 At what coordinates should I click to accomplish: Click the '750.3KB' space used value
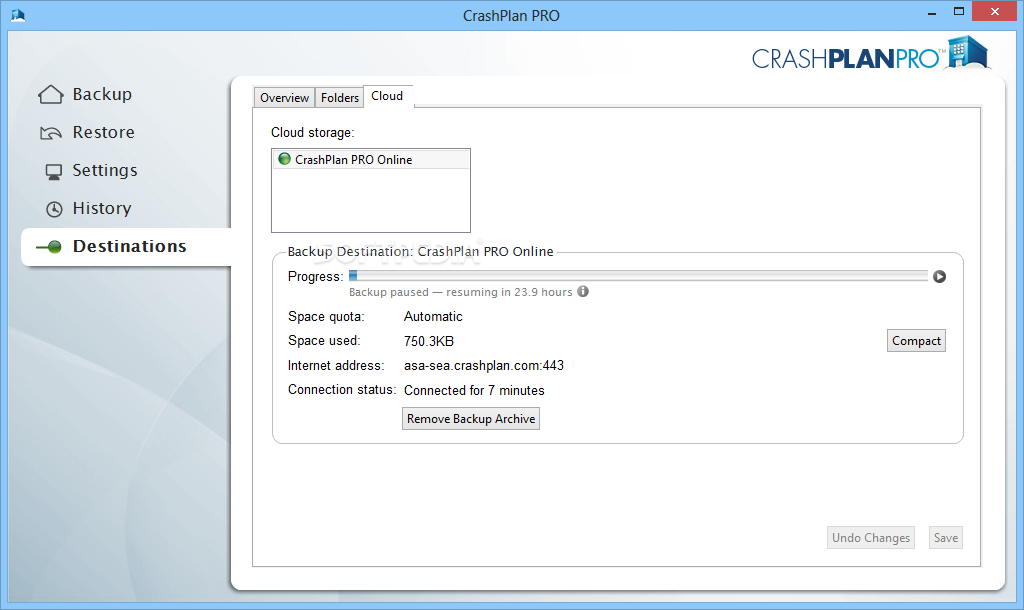[428, 341]
